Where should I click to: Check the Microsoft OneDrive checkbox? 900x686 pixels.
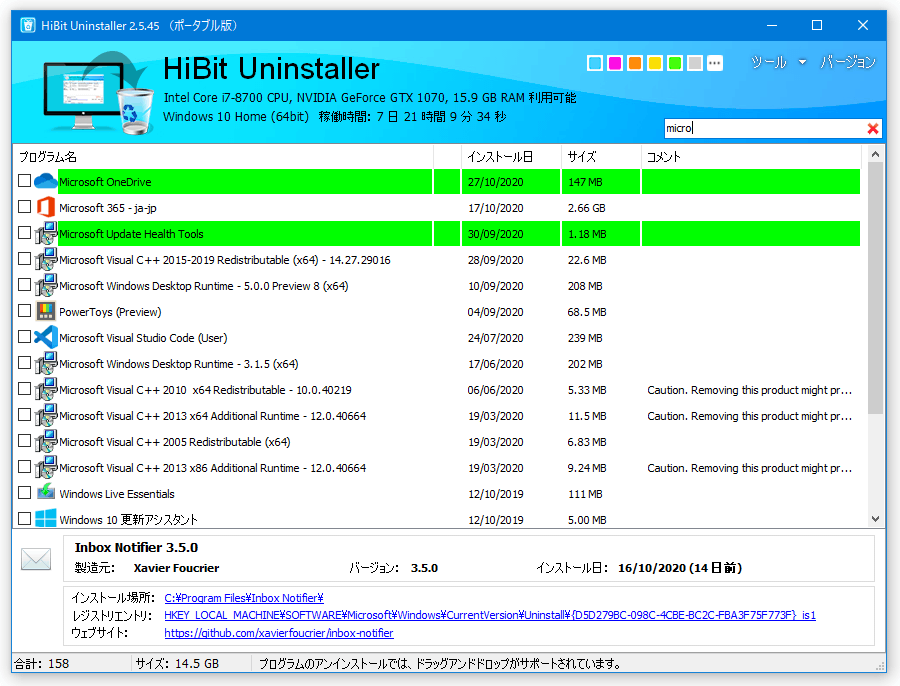pos(24,181)
